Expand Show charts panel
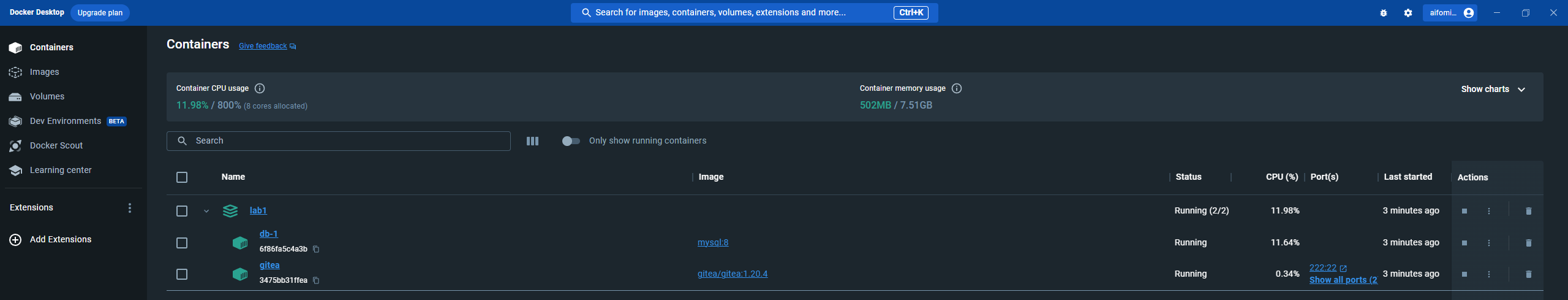The width and height of the screenshot is (1568, 300). click(1493, 90)
